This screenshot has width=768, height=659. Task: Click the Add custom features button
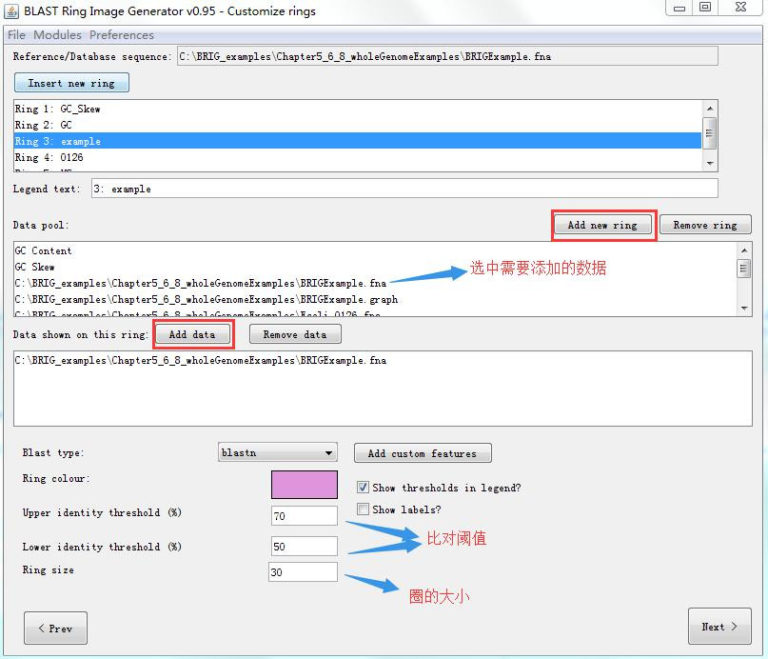coord(422,453)
